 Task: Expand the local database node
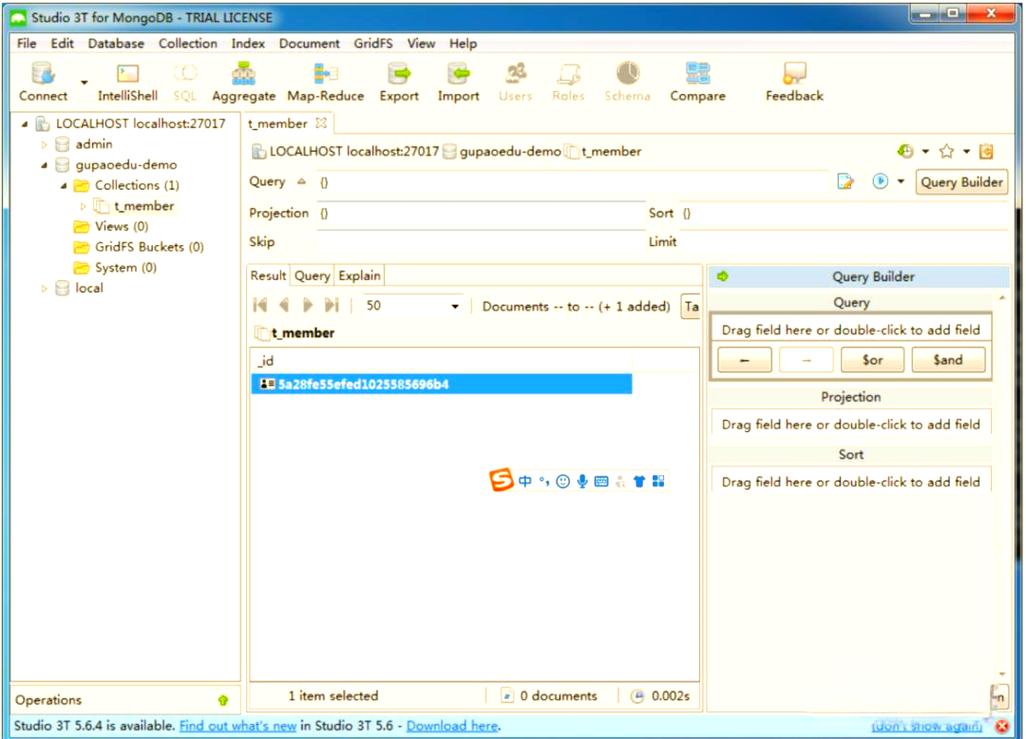[44, 288]
